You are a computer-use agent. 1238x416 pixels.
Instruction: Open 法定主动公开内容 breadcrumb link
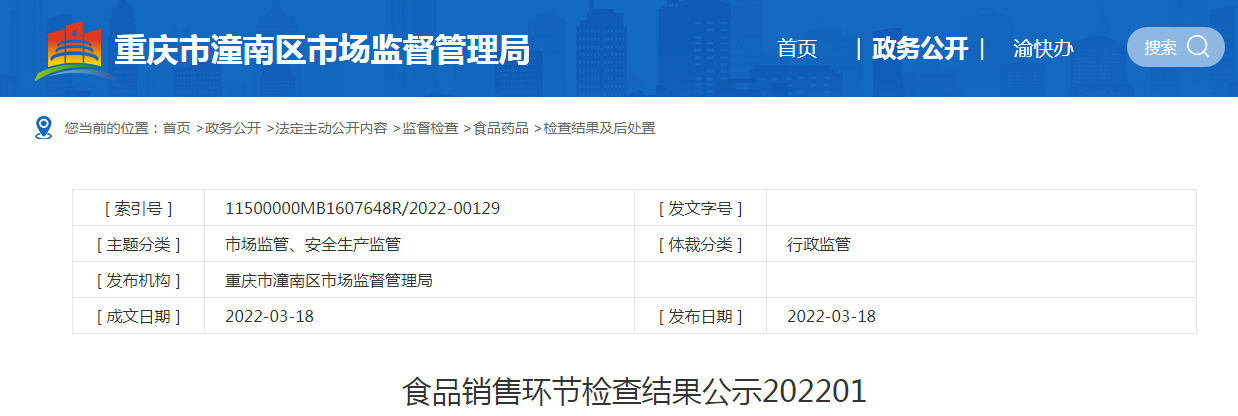pyautogui.click(x=331, y=128)
